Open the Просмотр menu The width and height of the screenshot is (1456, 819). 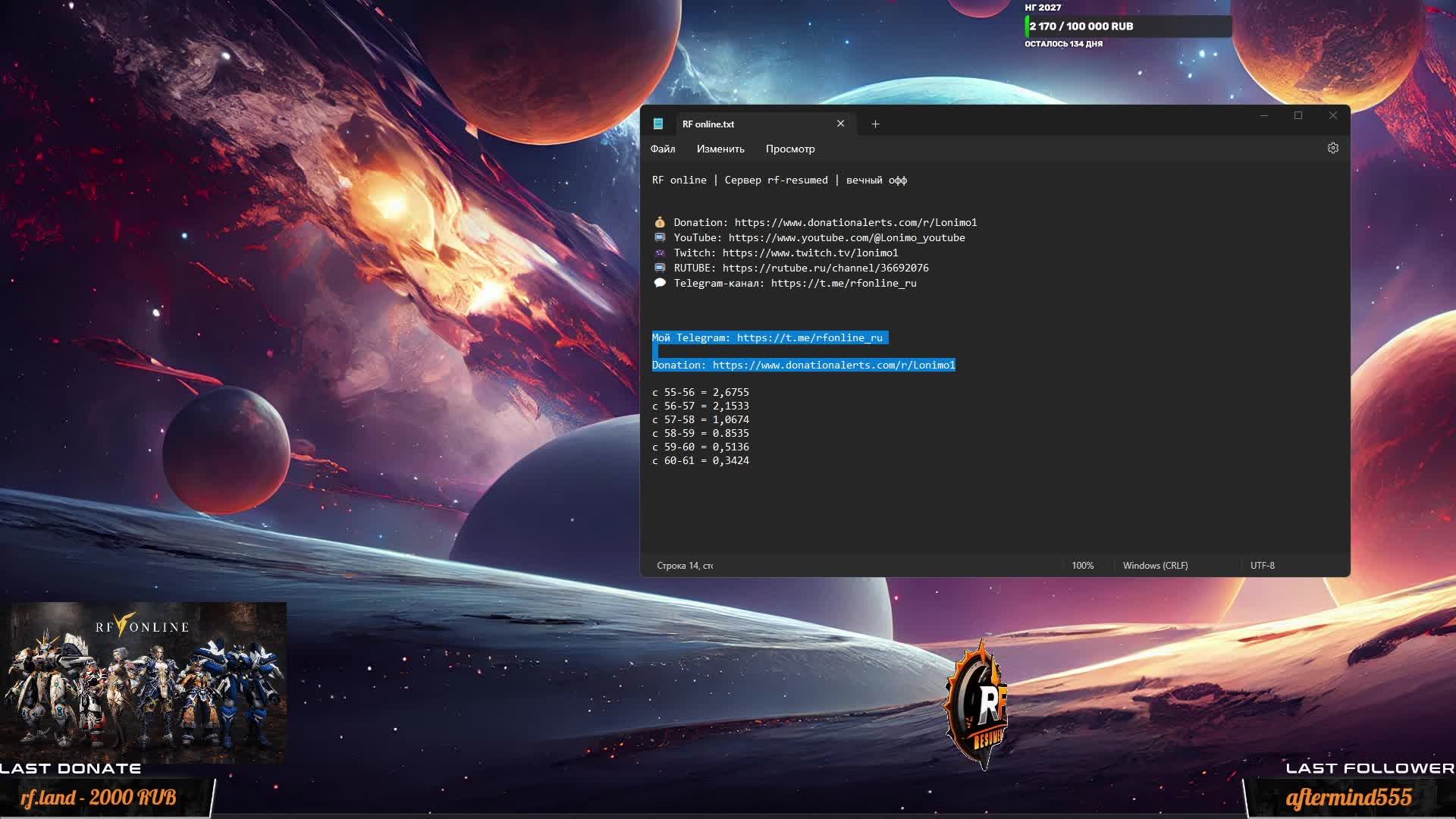pyautogui.click(x=790, y=149)
